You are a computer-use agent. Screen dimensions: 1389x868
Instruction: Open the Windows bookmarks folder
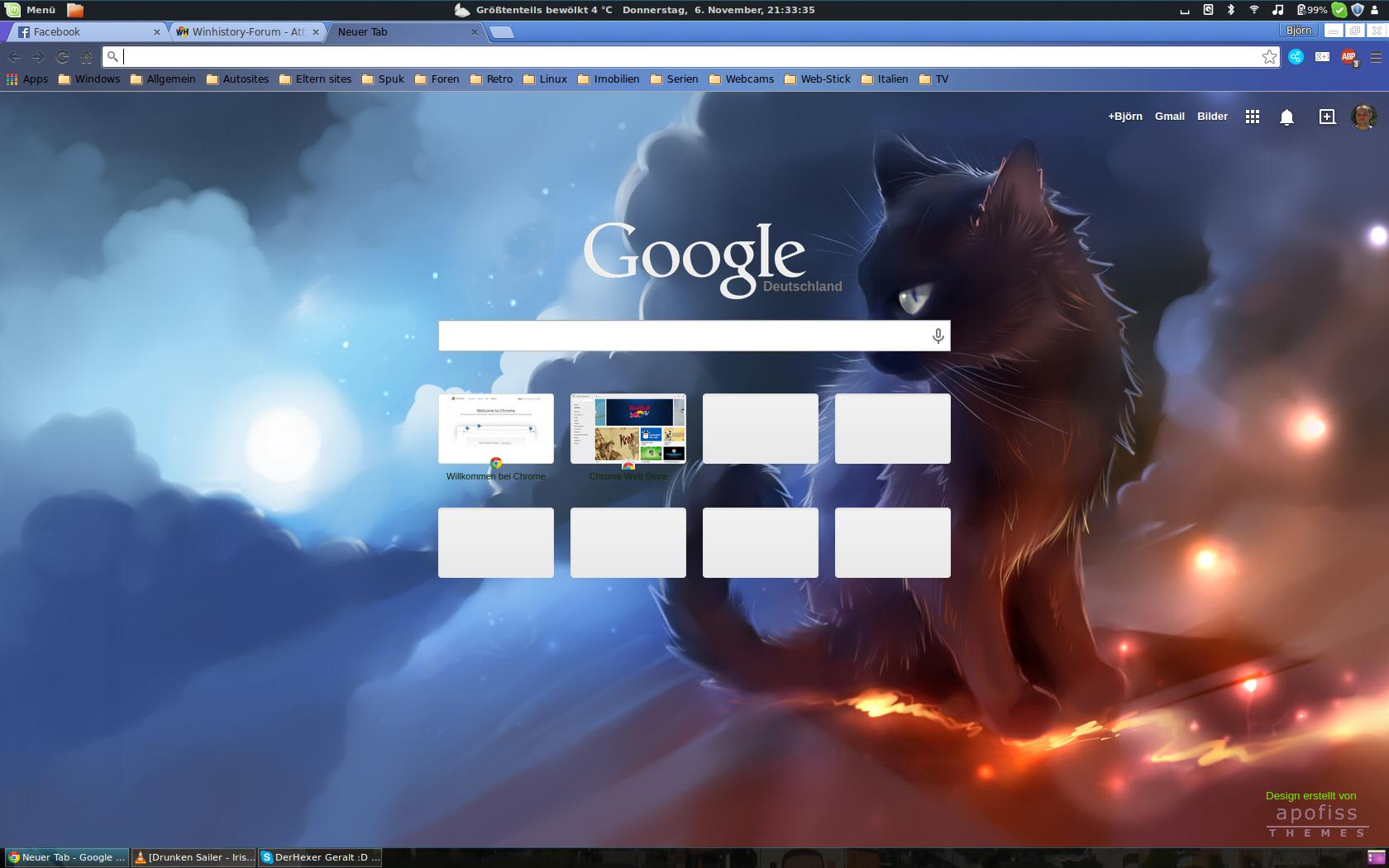point(88,79)
